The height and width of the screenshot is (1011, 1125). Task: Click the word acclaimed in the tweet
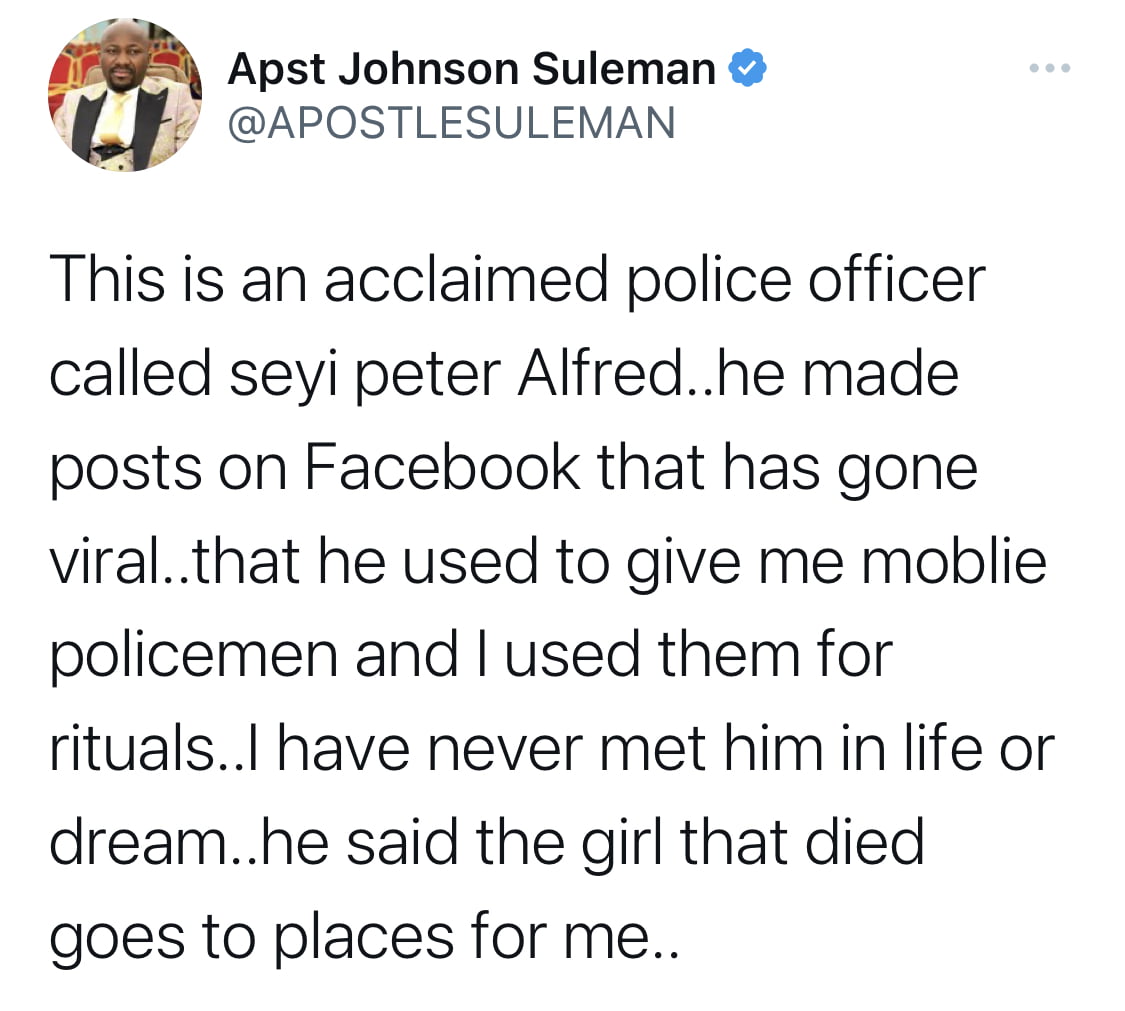click(x=466, y=281)
